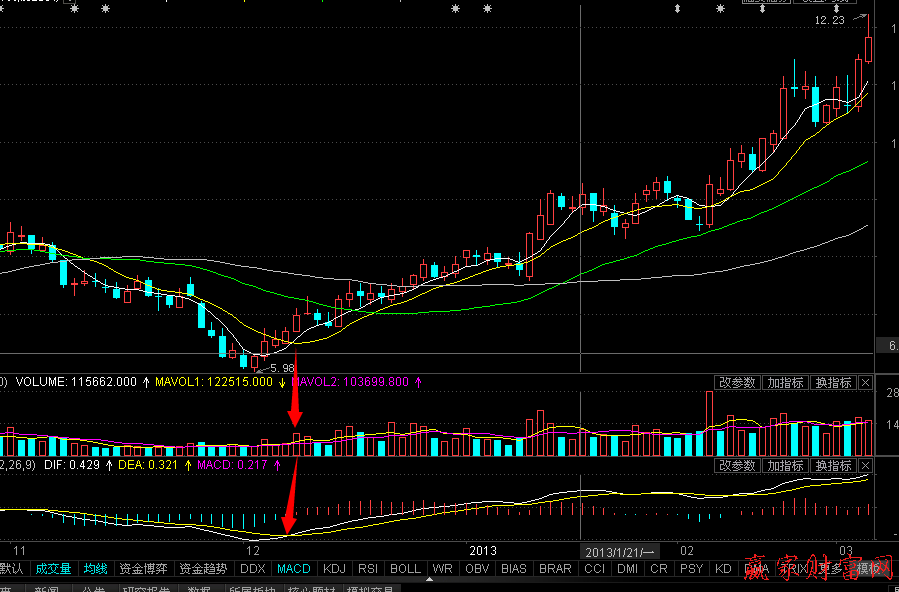Click the first star event marker at top
This screenshot has width=899, height=592.
pos(78,9)
